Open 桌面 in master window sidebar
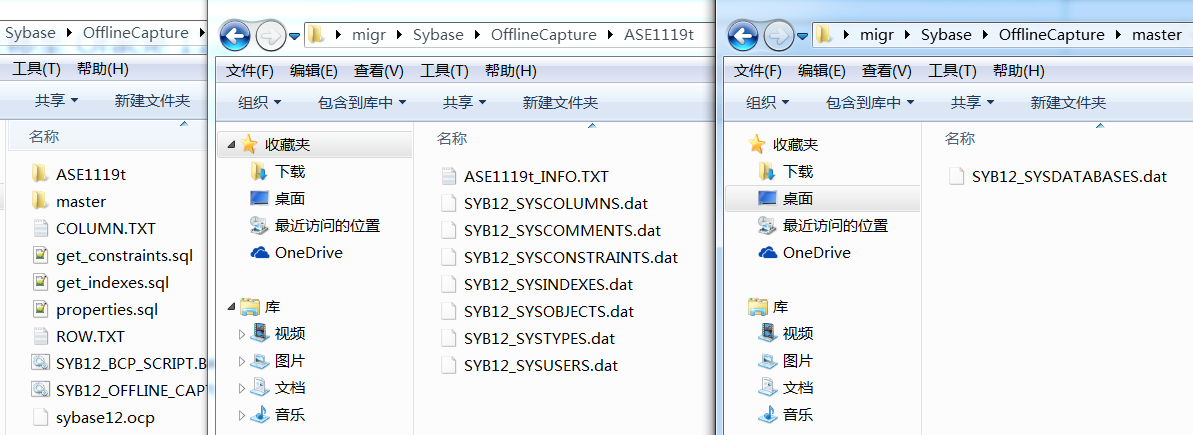Screen dimensions: 1193x435 coord(785,198)
